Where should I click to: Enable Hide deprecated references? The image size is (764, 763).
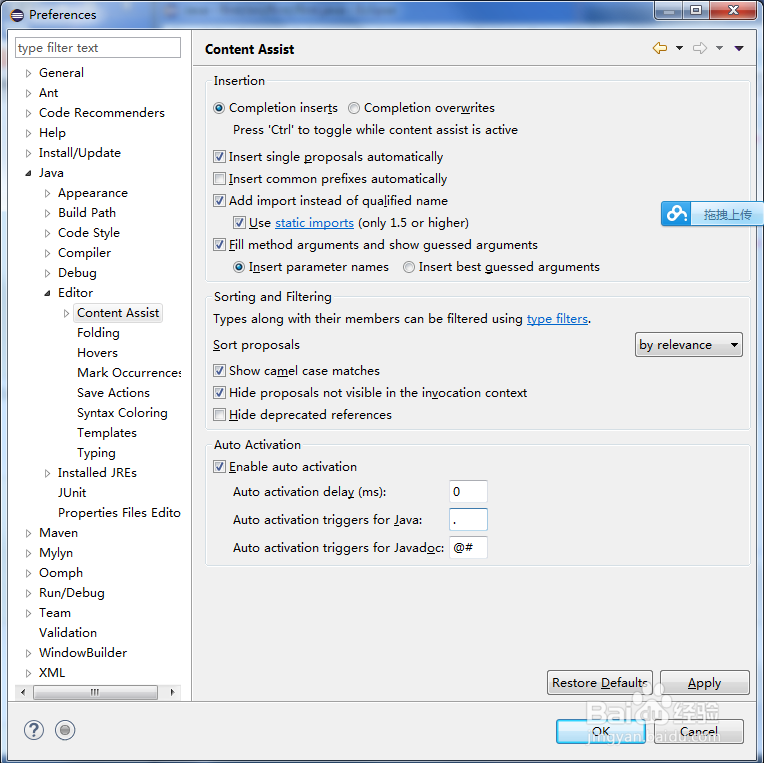(219, 415)
